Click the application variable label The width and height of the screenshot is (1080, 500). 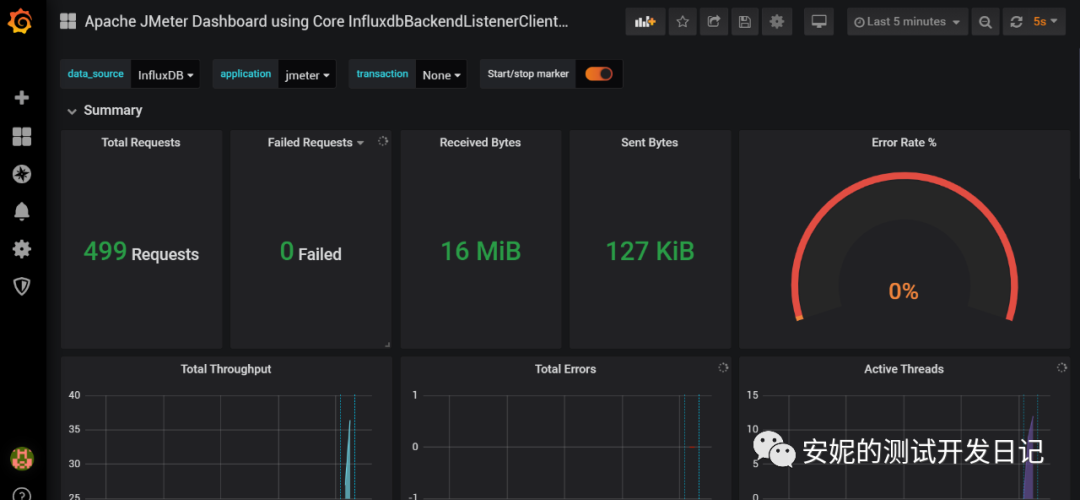click(246, 74)
